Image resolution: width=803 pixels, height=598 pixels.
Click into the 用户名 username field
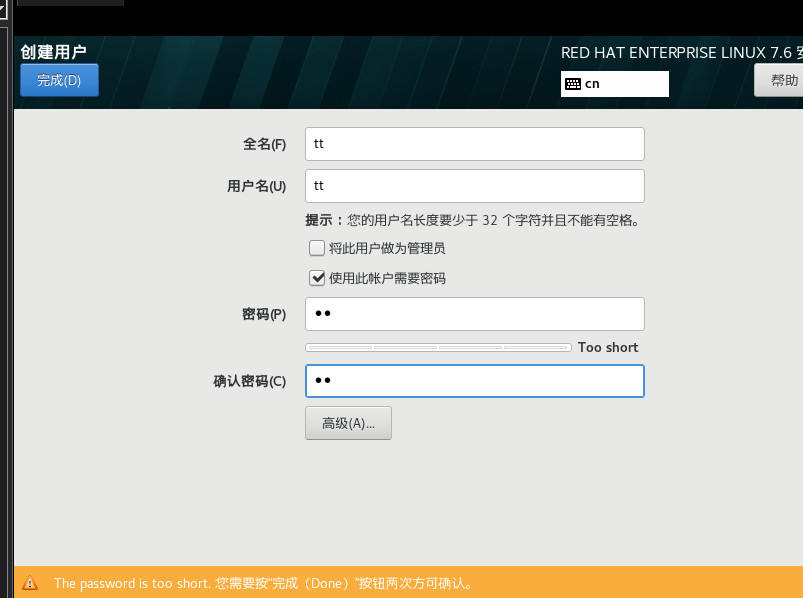click(x=474, y=186)
